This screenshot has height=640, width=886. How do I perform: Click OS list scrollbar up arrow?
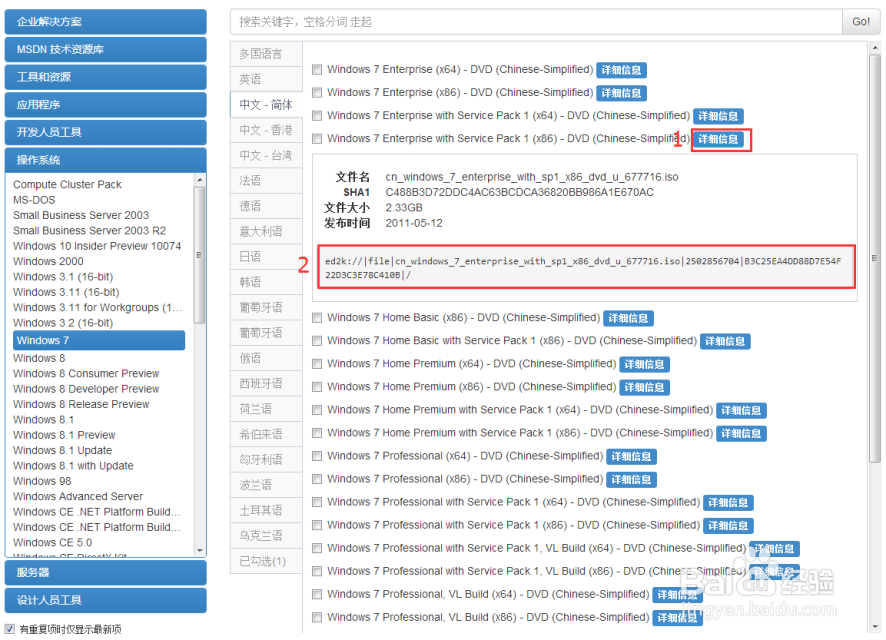[199, 180]
